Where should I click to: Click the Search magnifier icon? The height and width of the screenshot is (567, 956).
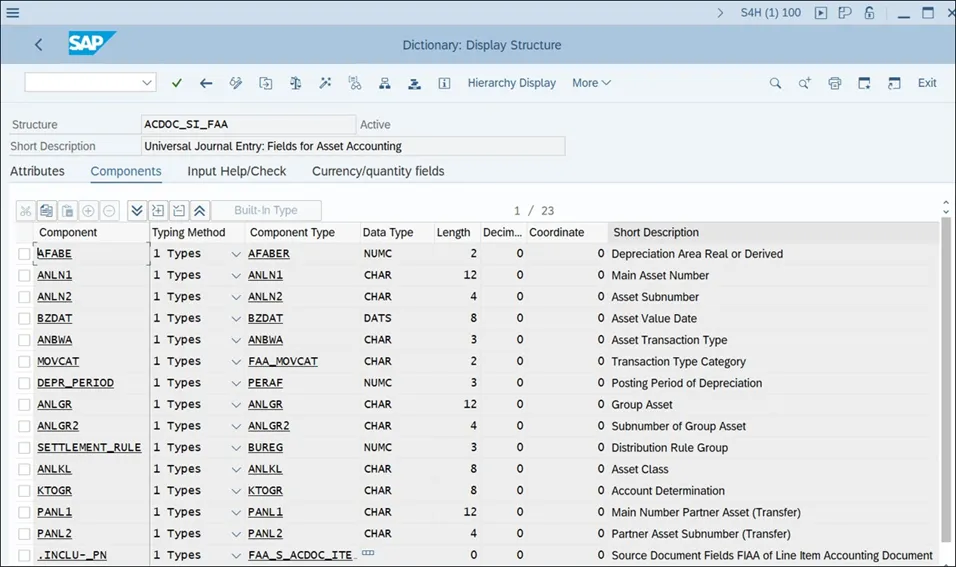(775, 83)
